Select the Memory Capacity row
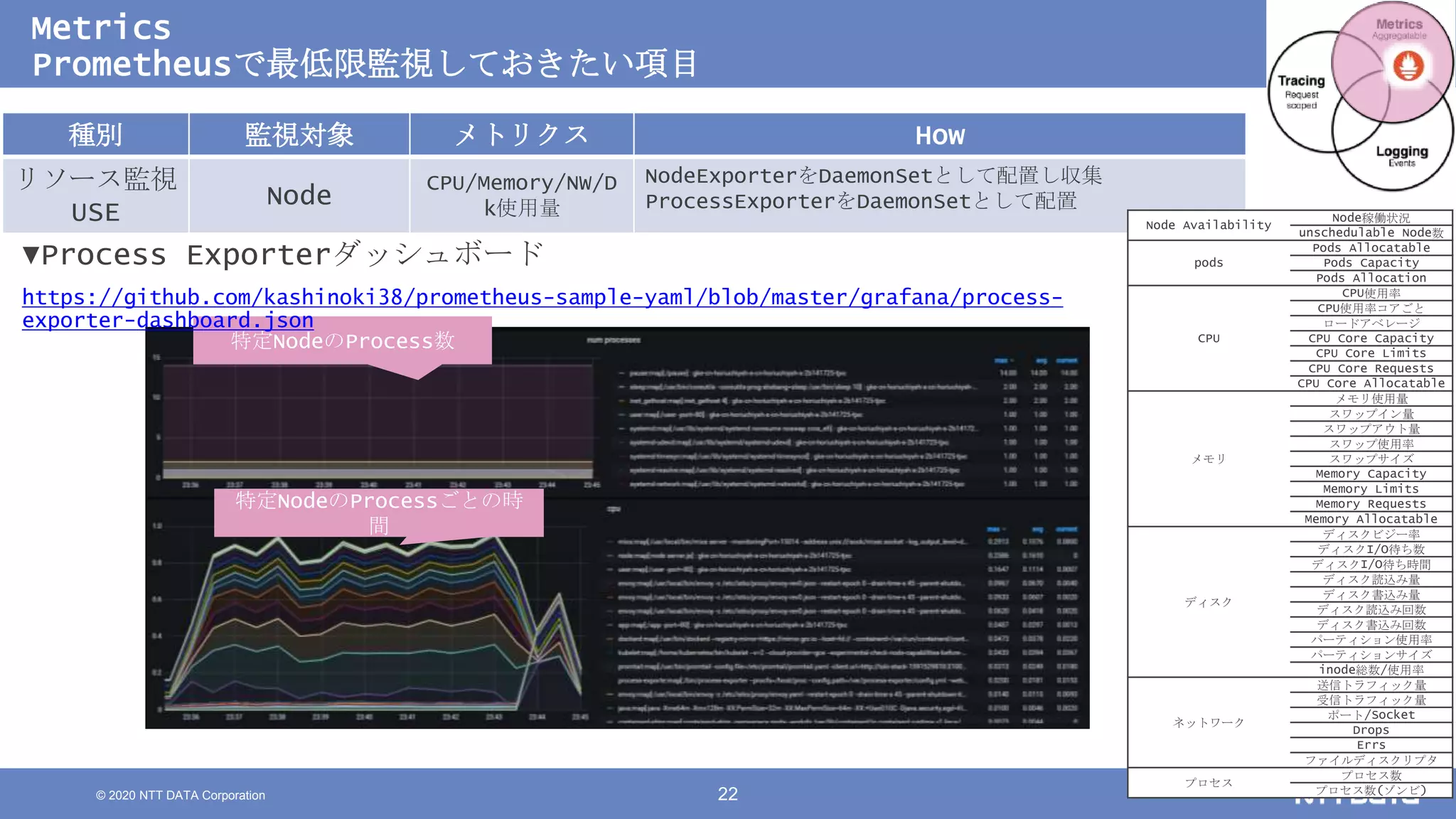This screenshot has height=819, width=1456. (x=1371, y=473)
